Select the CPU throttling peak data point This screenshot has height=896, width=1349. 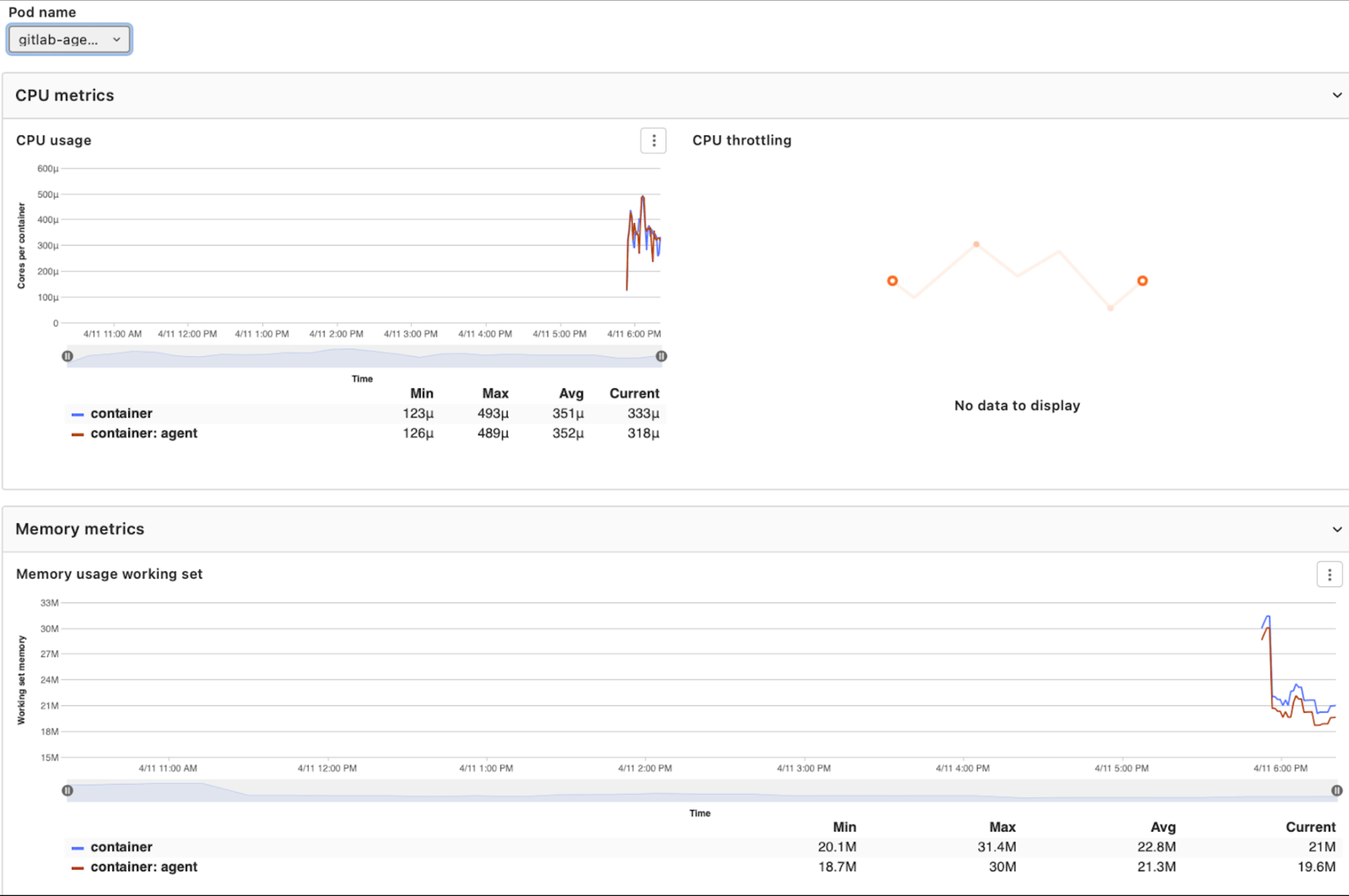(x=976, y=244)
